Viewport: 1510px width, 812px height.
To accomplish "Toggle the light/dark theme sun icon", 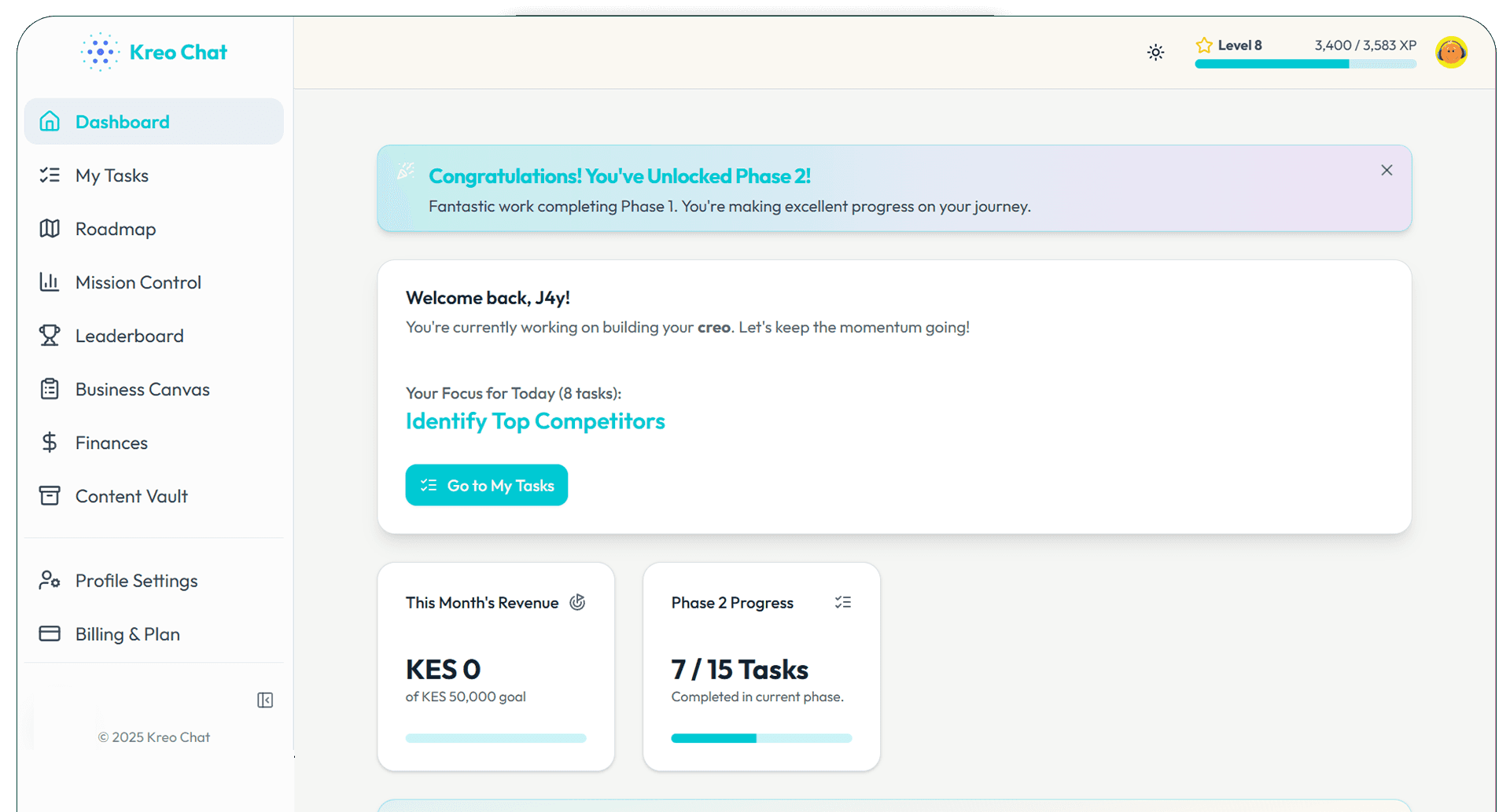I will point(1155,53).
